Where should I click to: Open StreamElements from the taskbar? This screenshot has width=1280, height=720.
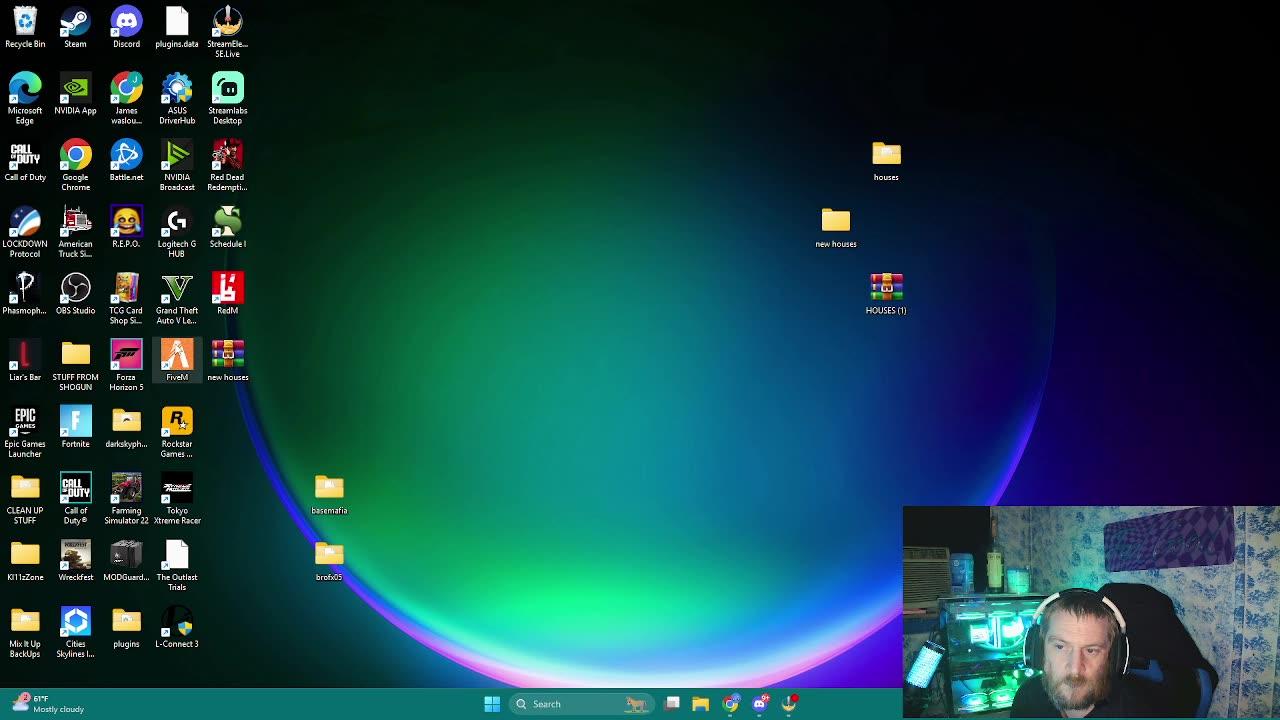click(x=790, y=704)
